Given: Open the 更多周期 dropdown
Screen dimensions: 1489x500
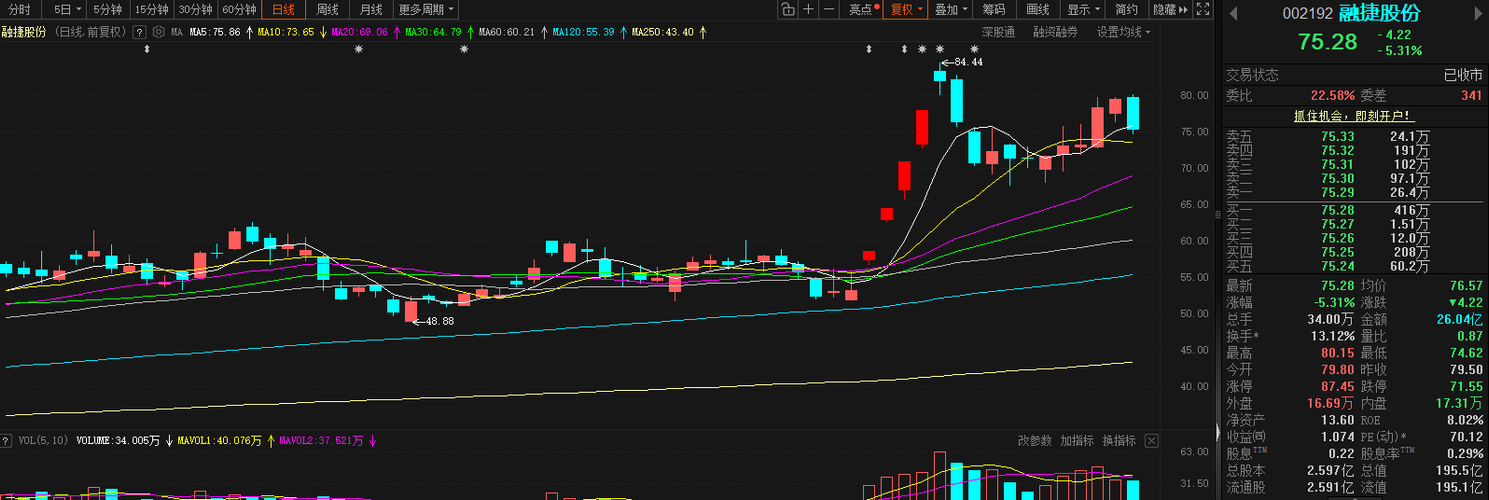Looking at the screenshot, I should click(426, 10).
